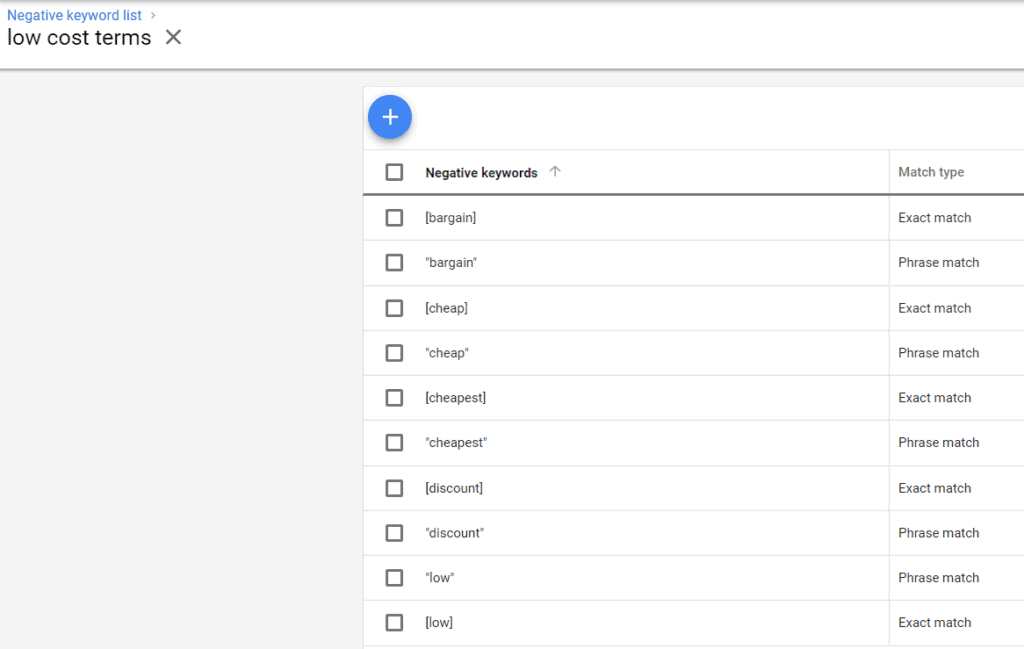Check the box for "bargain" phrase keyword
1024x649 pixels.
(394, 262)
